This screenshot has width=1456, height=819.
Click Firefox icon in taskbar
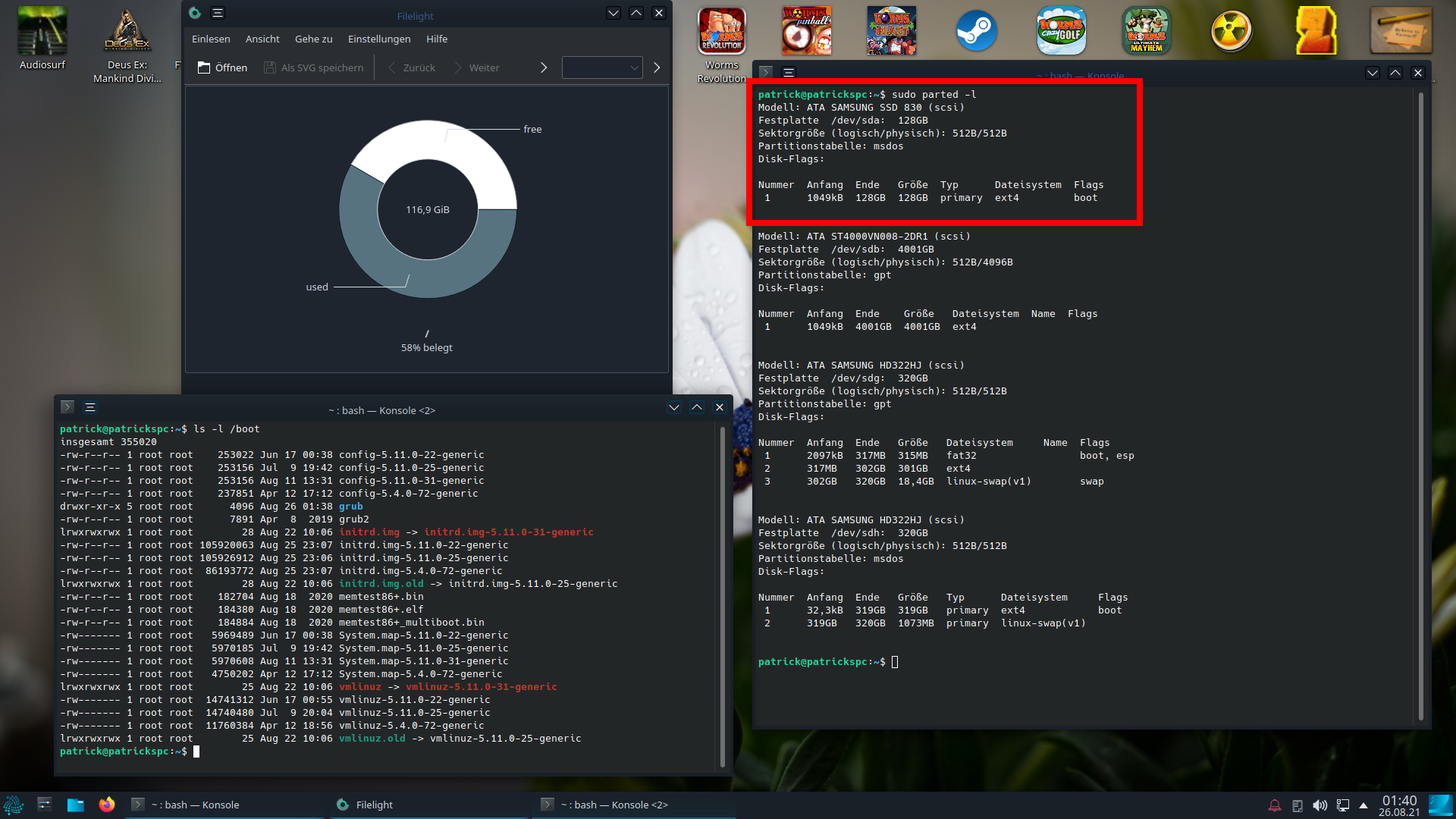click(x=107, y=805)
